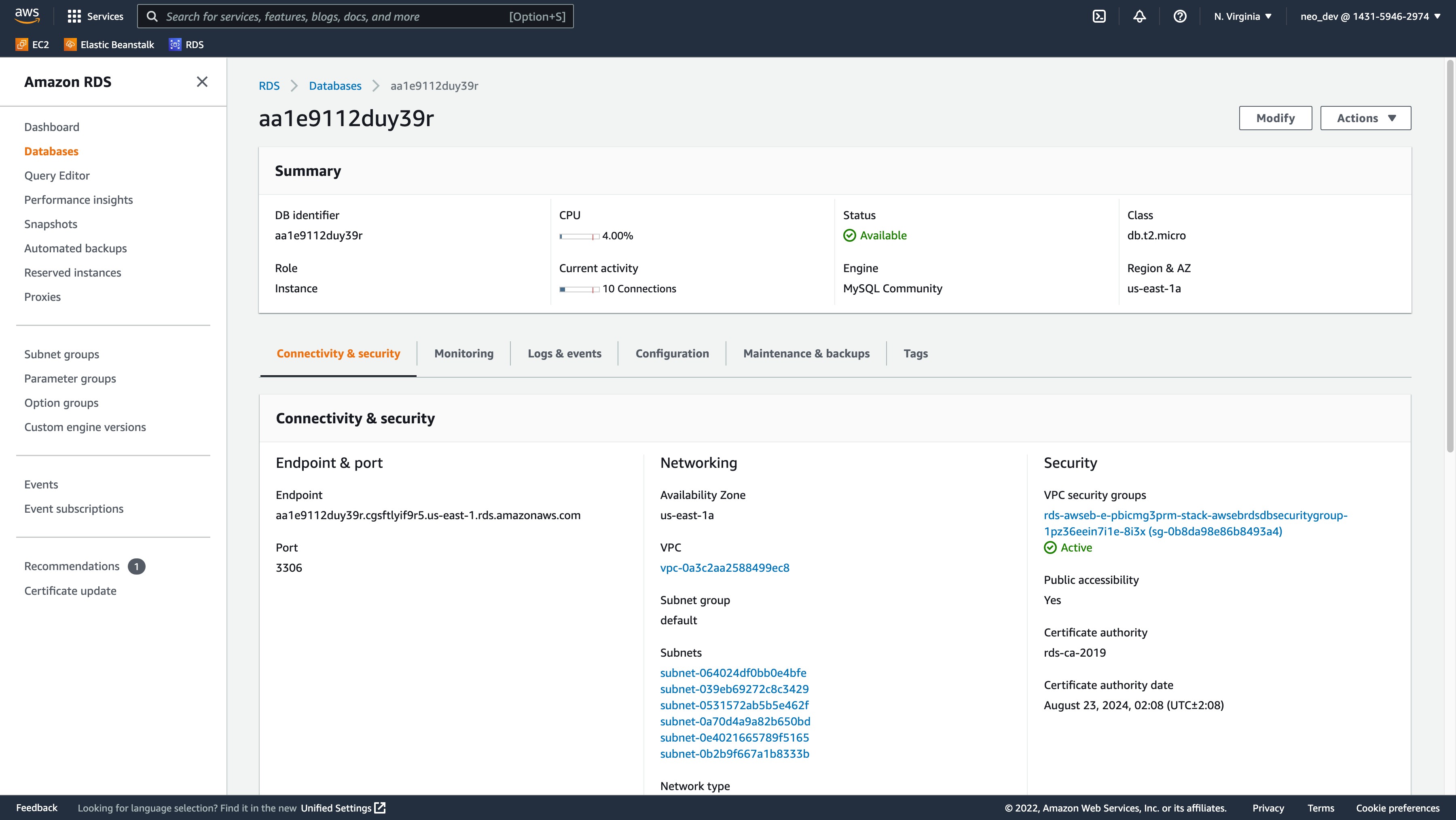Viewport: 1456px width, 820px height.
Task: Open the neo_dev account dropdown
Action: pos(1370,17)
